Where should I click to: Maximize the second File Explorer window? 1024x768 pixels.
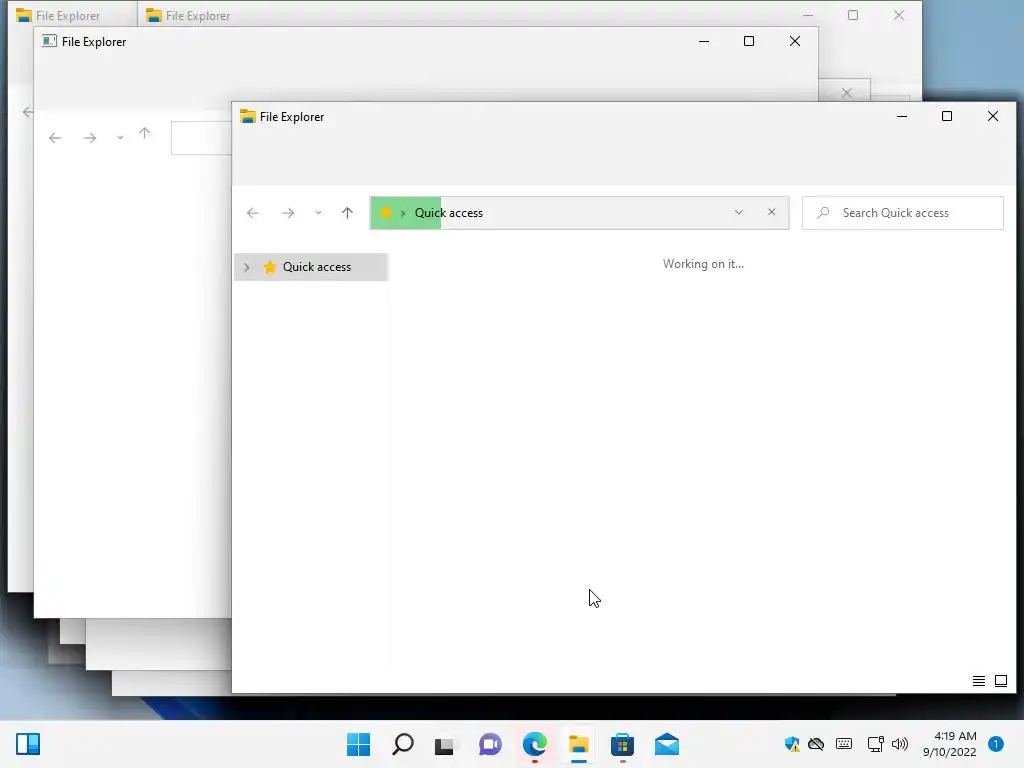(749, 41)
